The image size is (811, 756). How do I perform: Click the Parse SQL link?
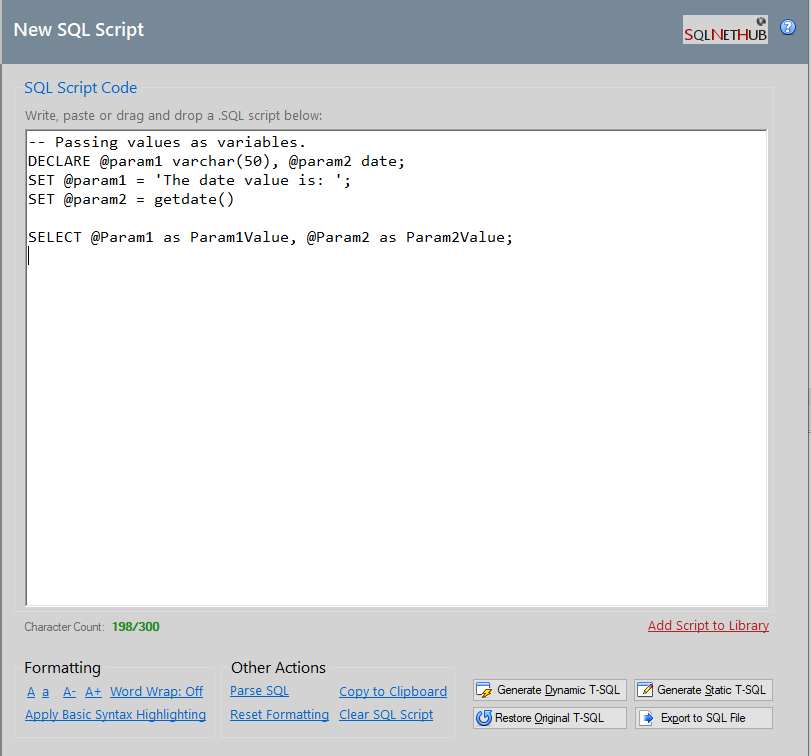pyautogui.click(x=259, y=691)
